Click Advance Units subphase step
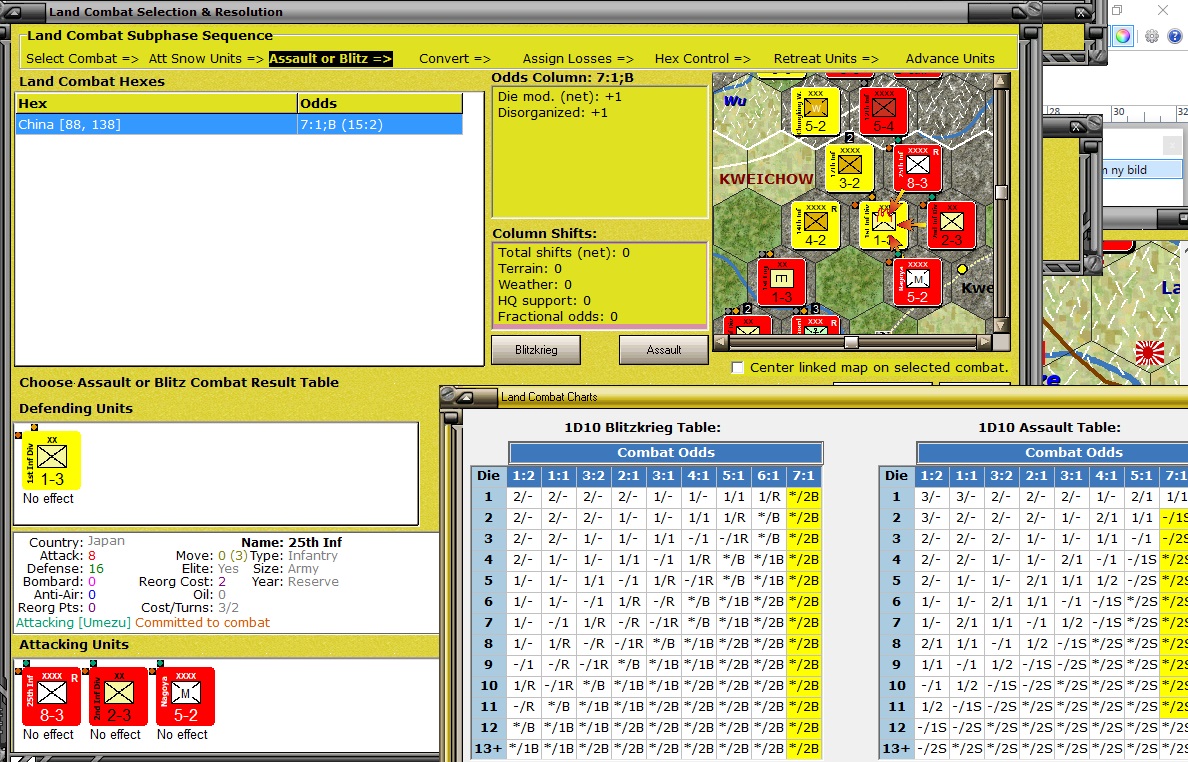Image resolution: width=1188 pixels, height=762 pixels. click(950, 58)
